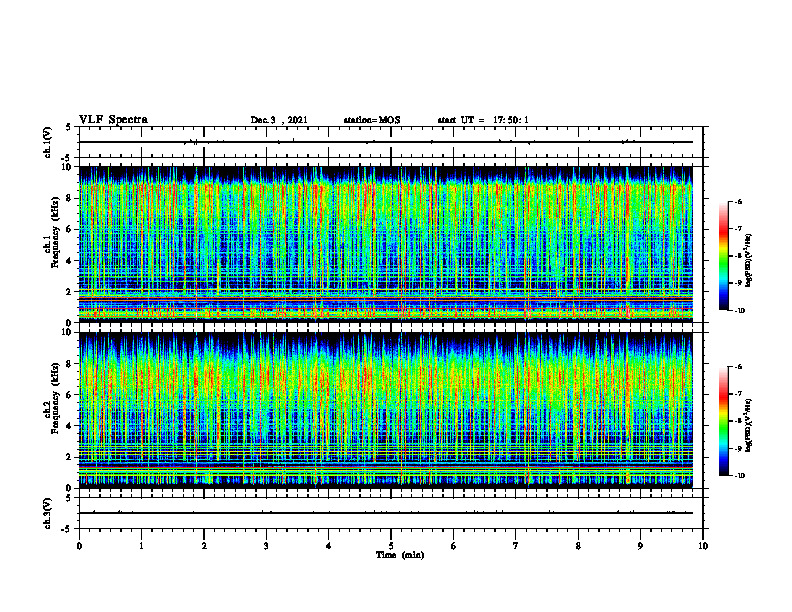The width and height of the screenshot is (792, 612).
Task: Click the "Time (min)" axis title
Action: [x=400, y=555]
